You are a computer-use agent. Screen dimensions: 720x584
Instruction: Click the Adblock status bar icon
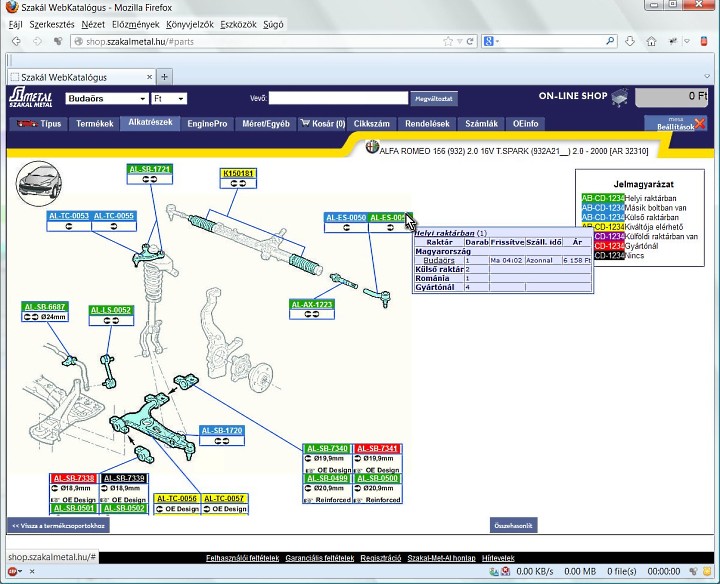(x=13, y=572)
